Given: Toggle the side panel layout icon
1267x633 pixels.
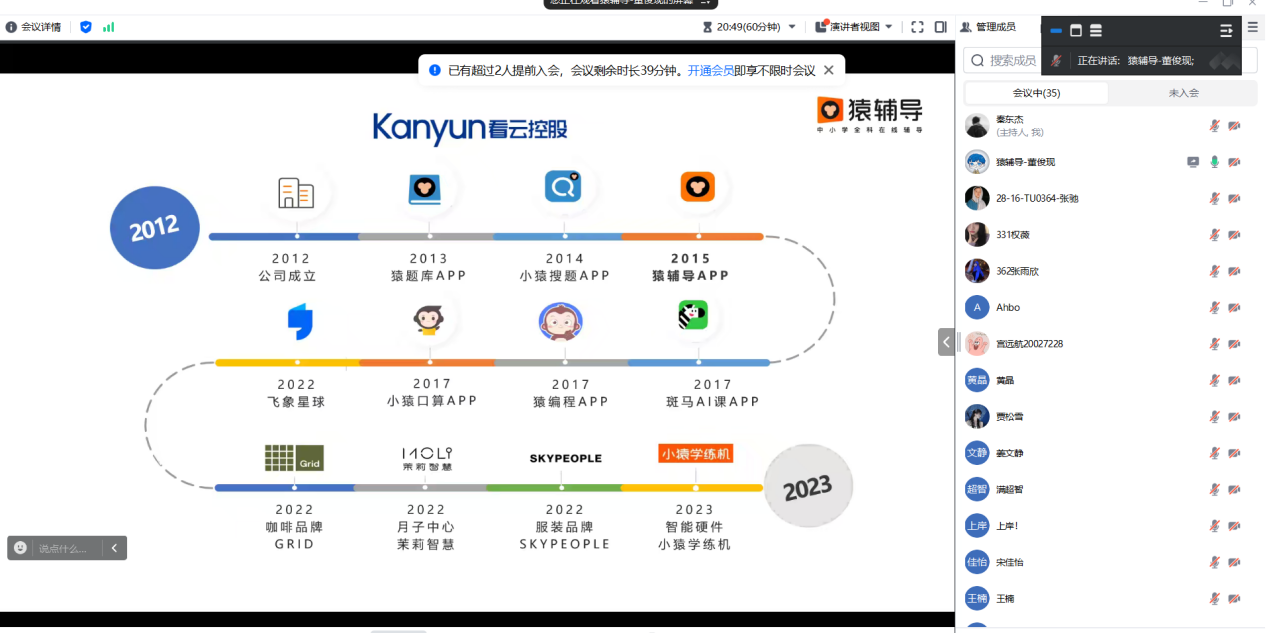Looking at the screenshot, I should (x=940, y=27).
